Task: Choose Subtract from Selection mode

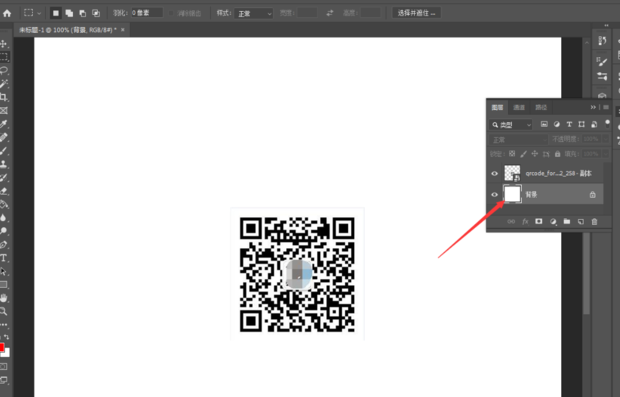Action: pyautogui.click(x=83, y=13)
